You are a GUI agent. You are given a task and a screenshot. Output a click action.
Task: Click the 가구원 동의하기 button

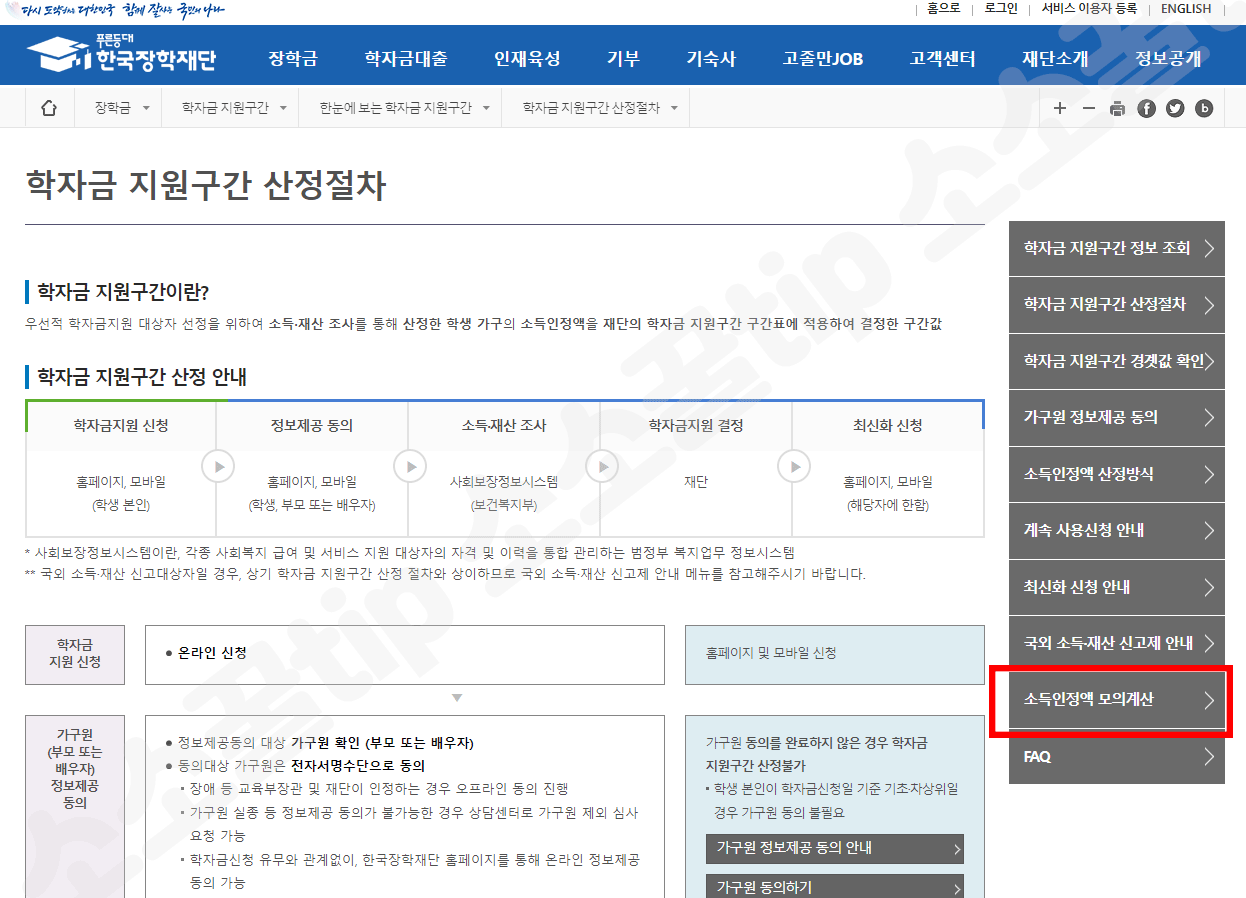click(835, 888)
